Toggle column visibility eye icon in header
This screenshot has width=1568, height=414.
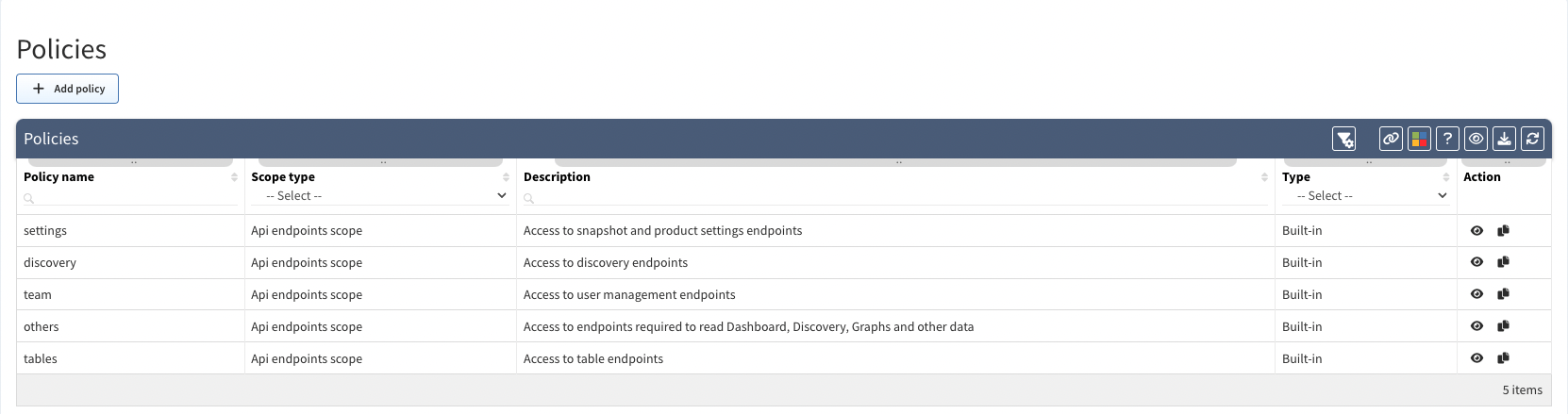[1476, 140]
